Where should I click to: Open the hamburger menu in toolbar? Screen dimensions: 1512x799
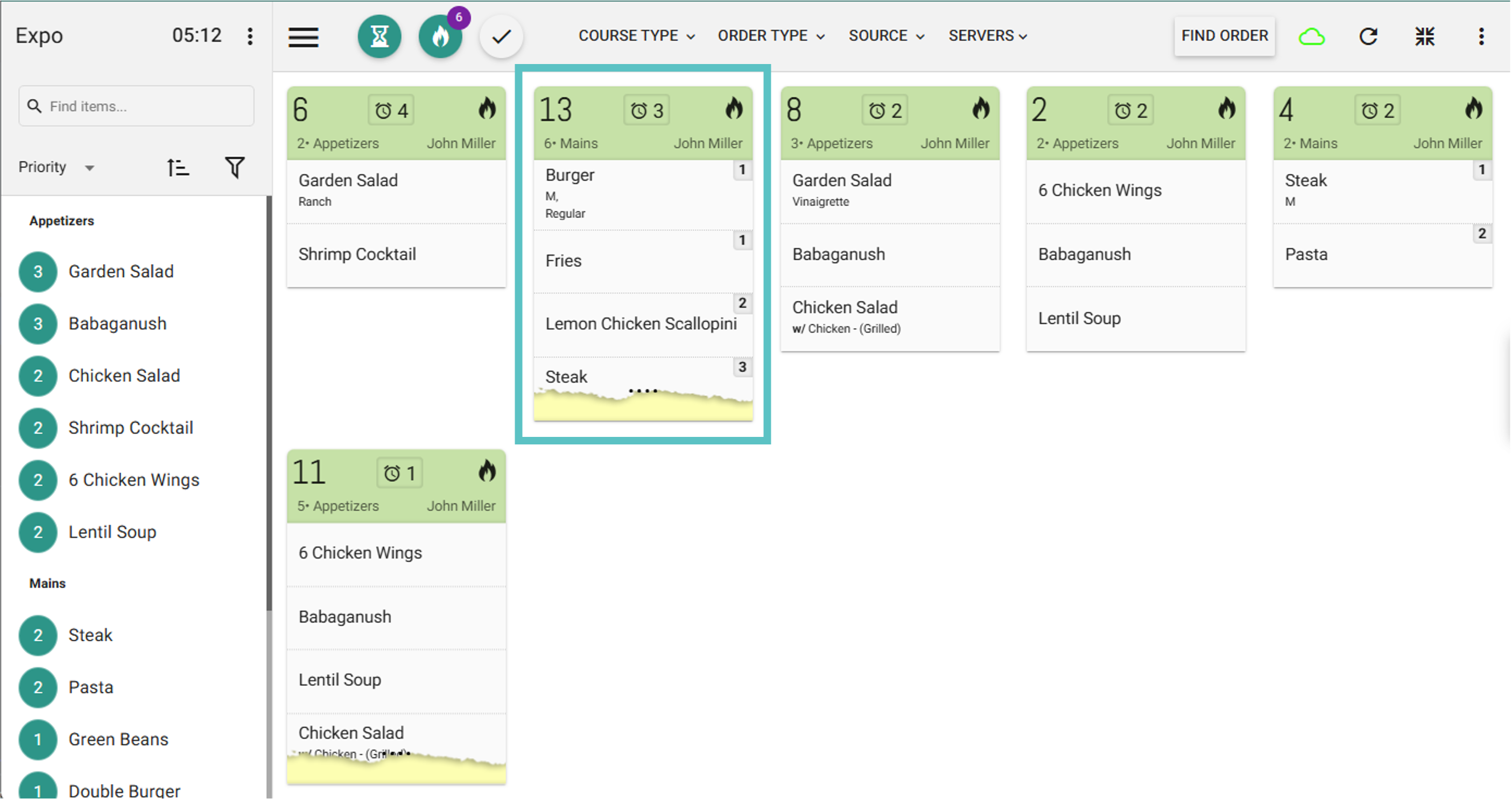pos(303,37)
